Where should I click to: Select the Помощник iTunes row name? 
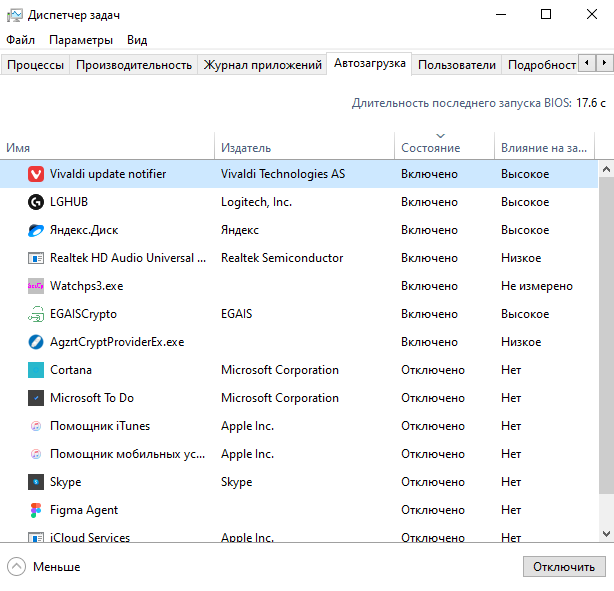click(100, 426)
